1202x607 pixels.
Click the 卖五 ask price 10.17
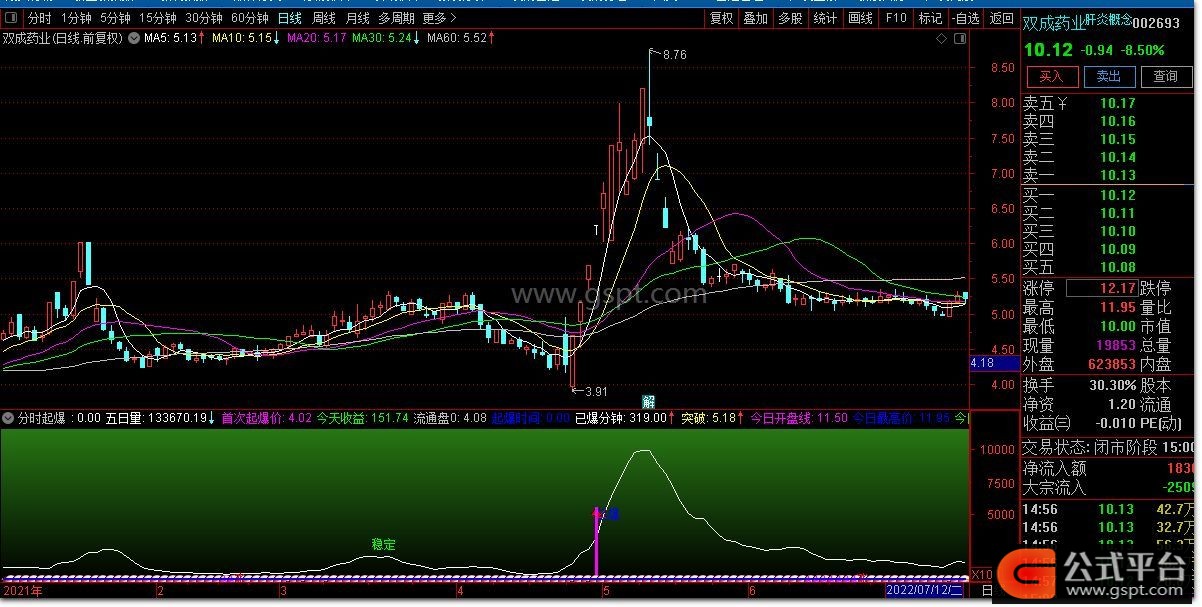pyautogui.click(x=1117, y=103)
